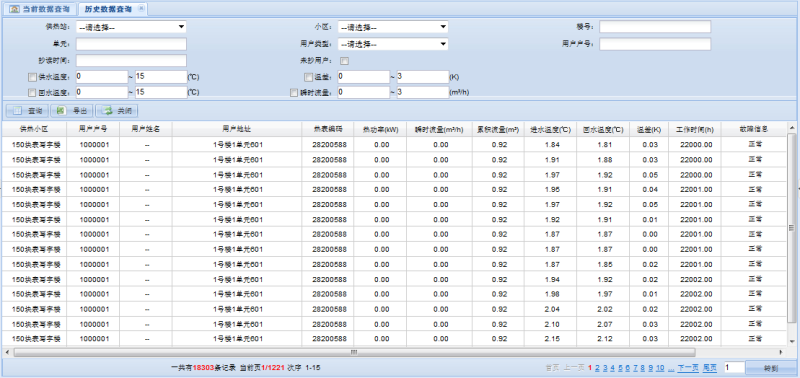Click the vertical scrollbar down arrow
Image resolution: width=800 pixels, height=378 pixels.
coord(792,341)
